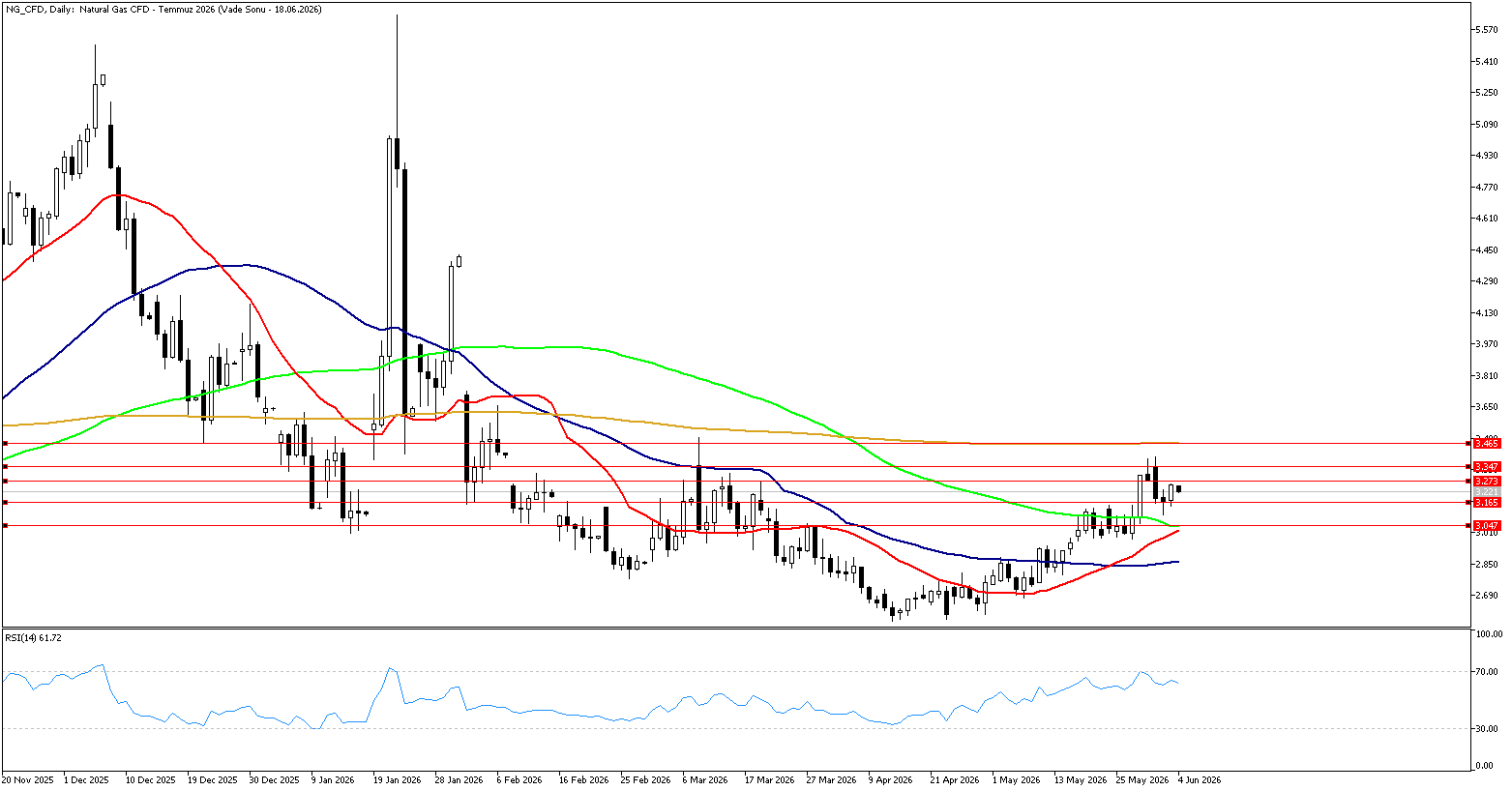Click the RSI 0.00 scale label

pyautogui.click(x=1485, y=767)
